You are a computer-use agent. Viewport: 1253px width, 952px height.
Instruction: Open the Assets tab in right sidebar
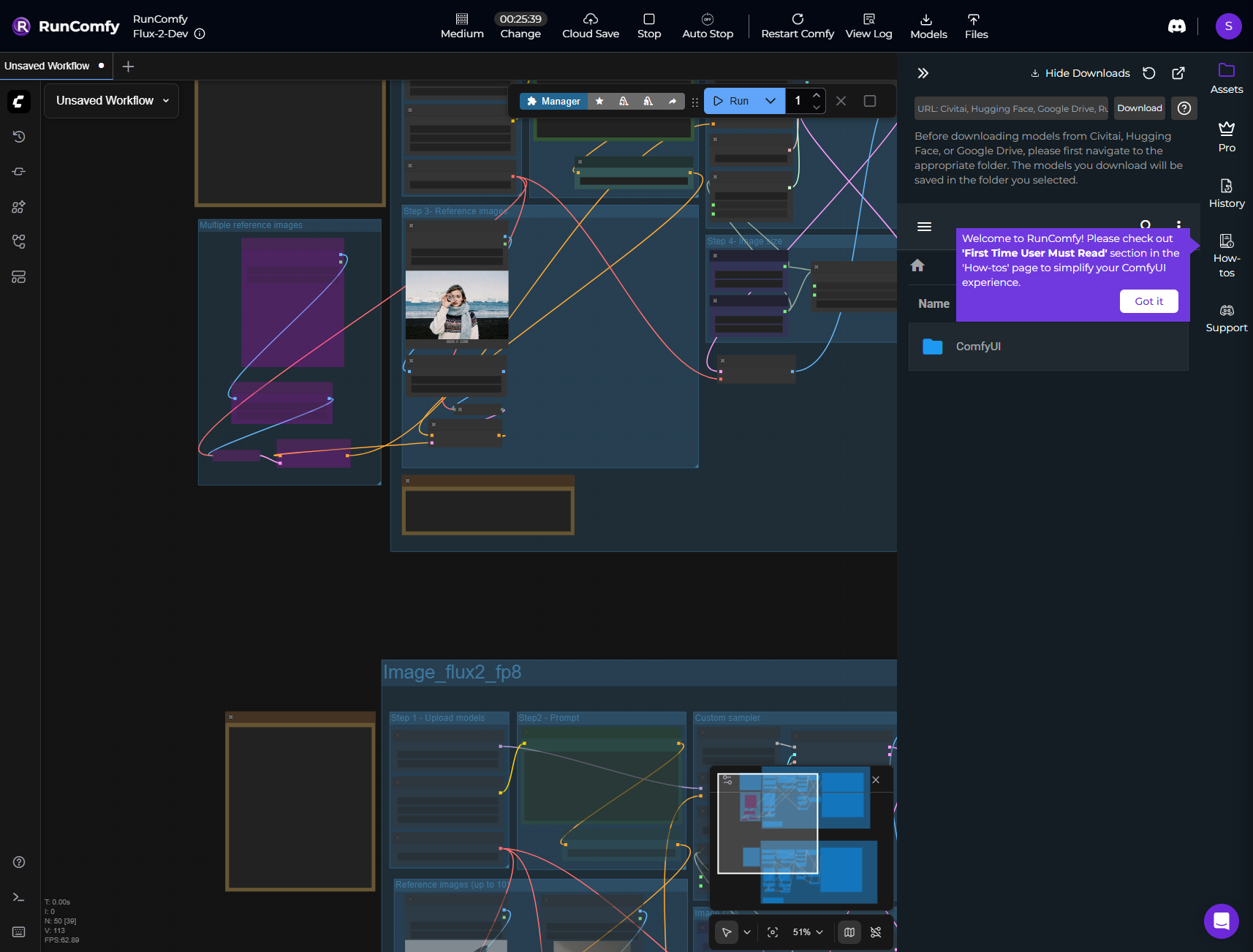tap(1226, 78)
